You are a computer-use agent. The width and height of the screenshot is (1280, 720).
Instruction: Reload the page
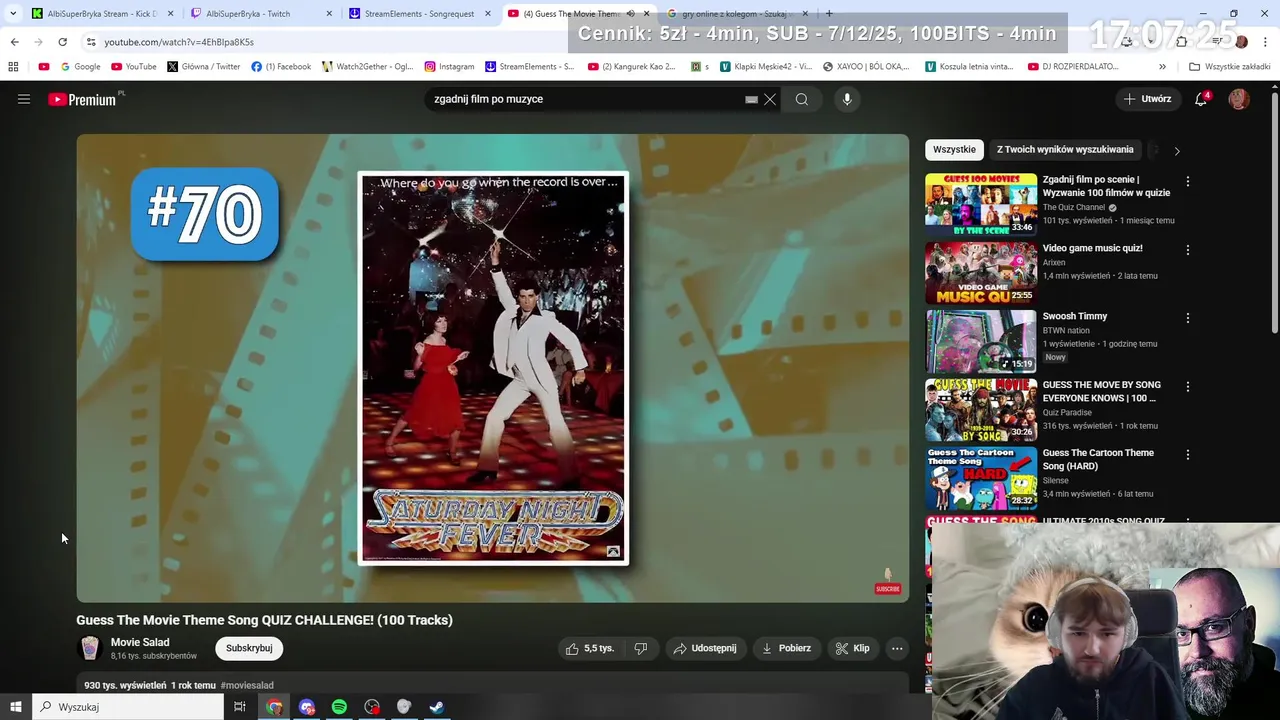point(62,42)
